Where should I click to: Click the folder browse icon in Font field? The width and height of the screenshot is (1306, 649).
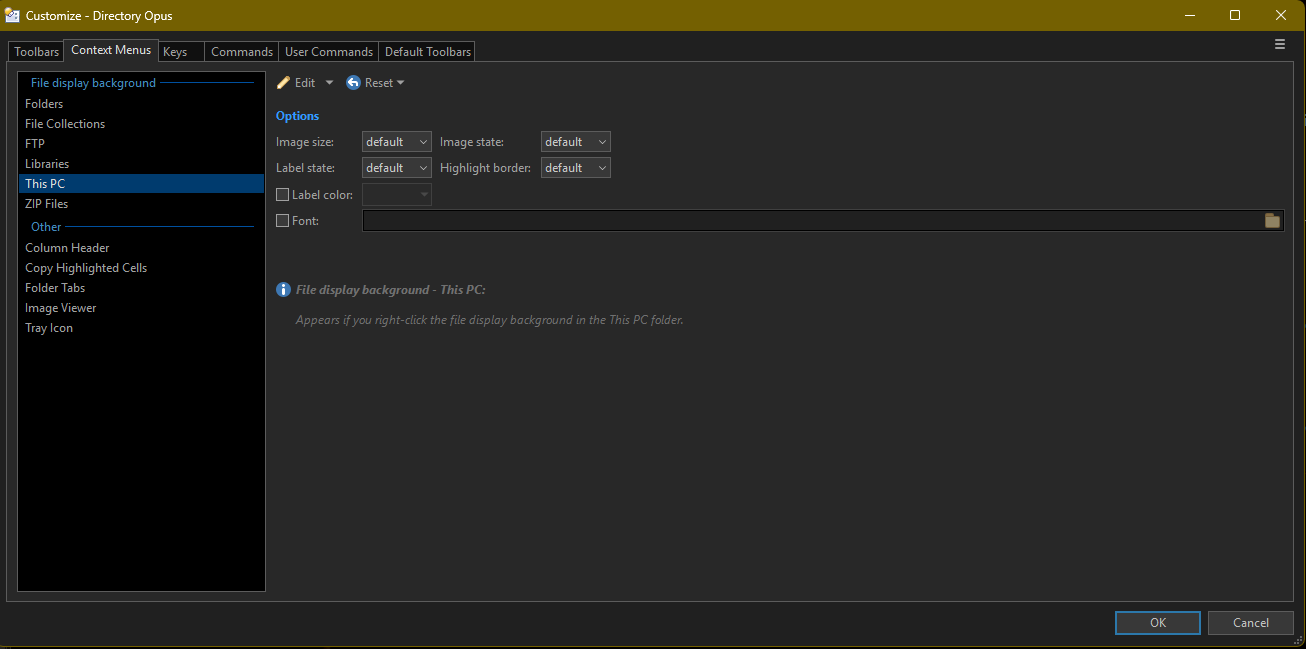point(1272,221)
